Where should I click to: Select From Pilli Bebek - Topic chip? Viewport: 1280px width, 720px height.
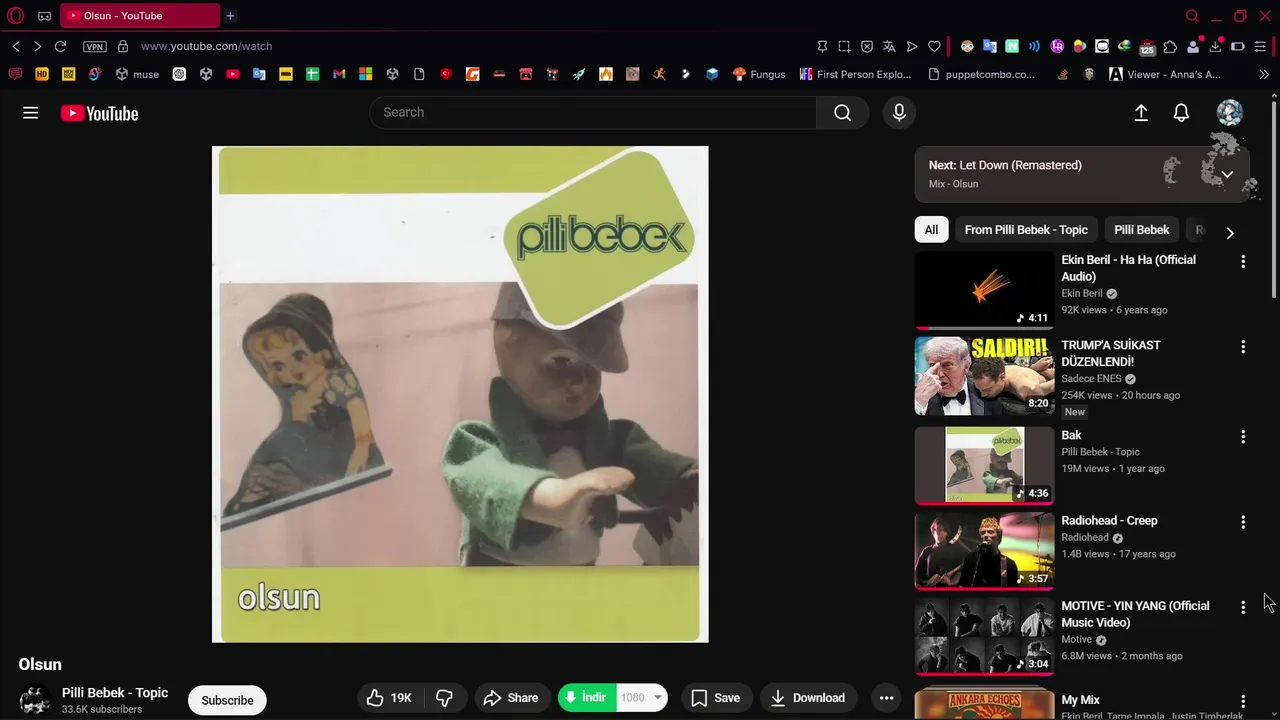pos(1026,230)
